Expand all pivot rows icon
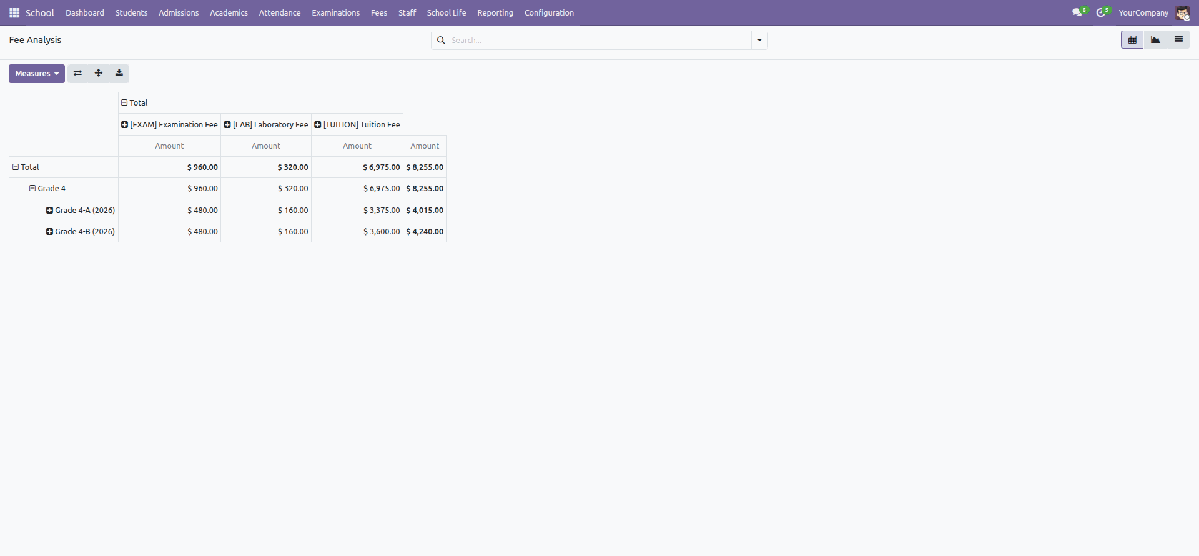 [x=99, y=73]
